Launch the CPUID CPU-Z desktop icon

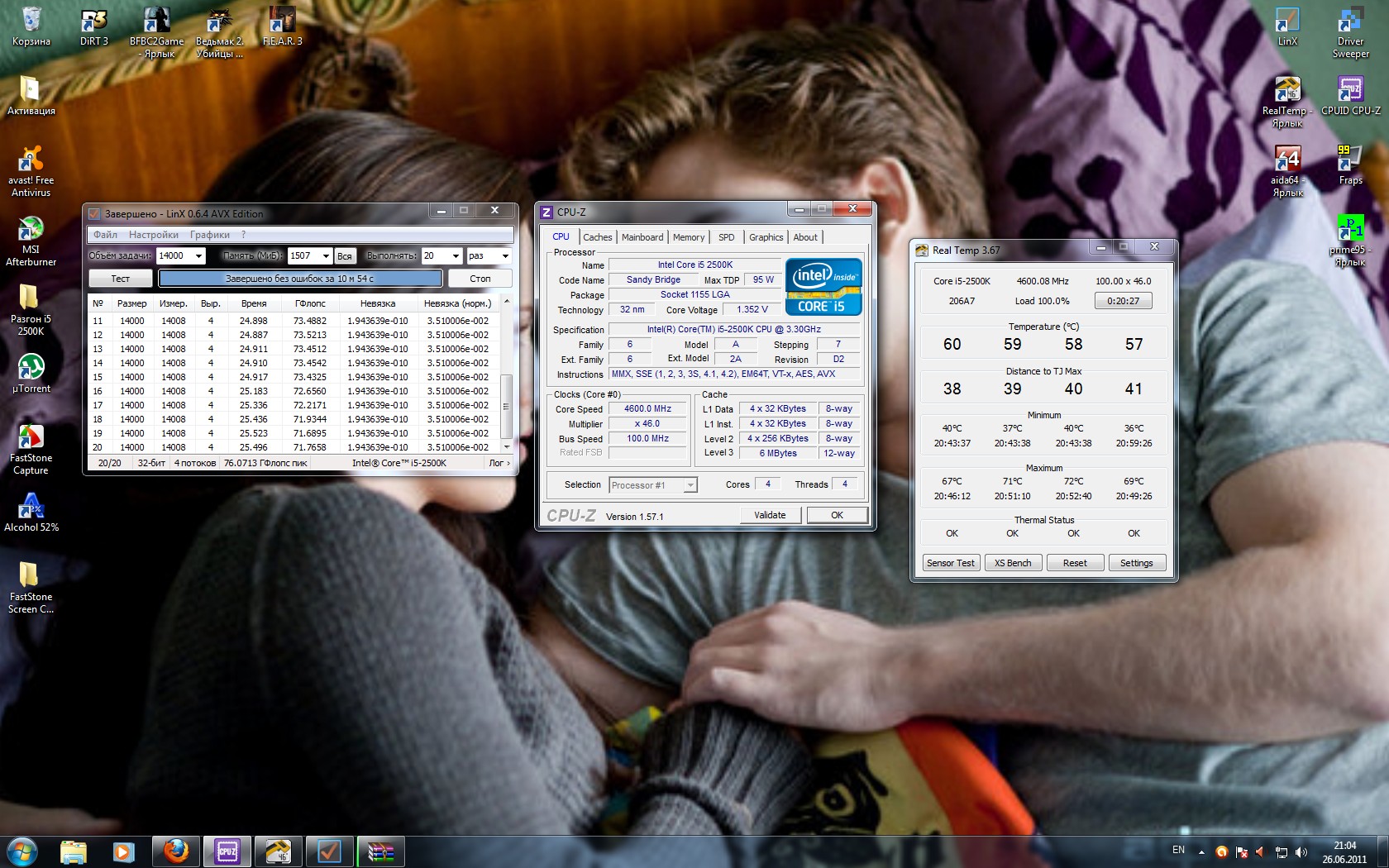click(1350, 91)
